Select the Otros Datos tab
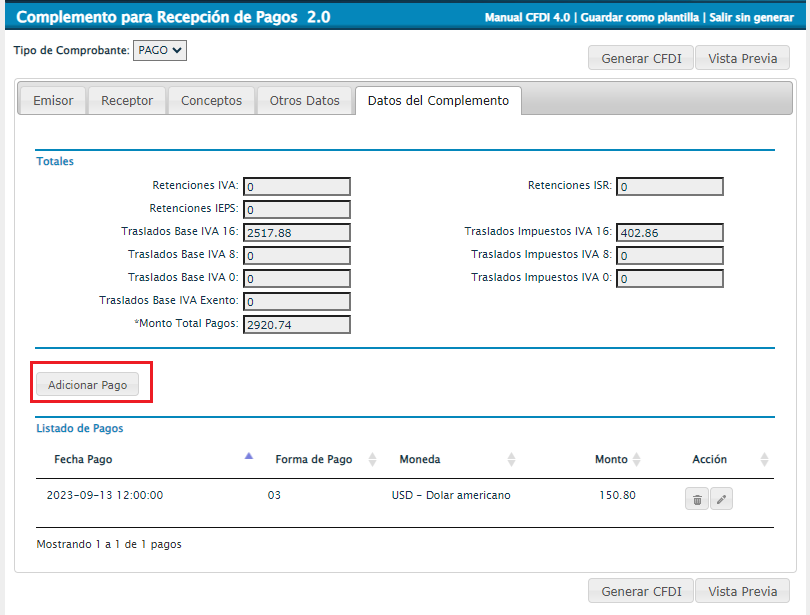810x615 pixels. click(x=305, y=101)
